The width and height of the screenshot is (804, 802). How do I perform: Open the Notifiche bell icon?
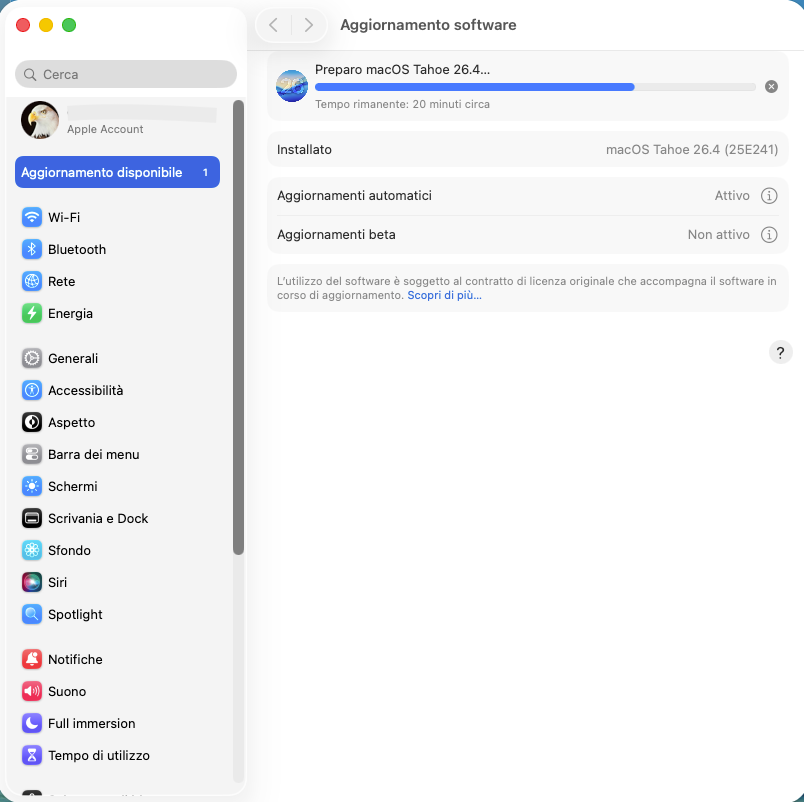tap(32, 659)
